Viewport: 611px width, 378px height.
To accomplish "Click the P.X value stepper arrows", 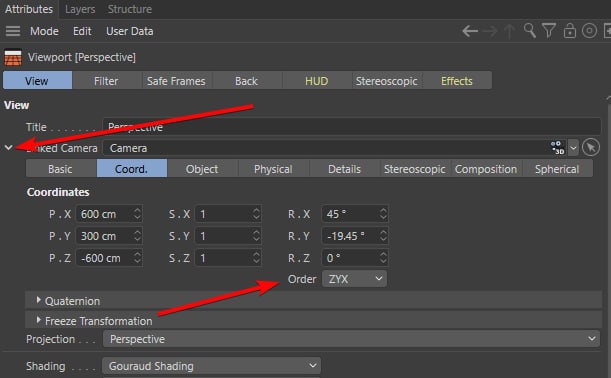I will coord(137,214).
